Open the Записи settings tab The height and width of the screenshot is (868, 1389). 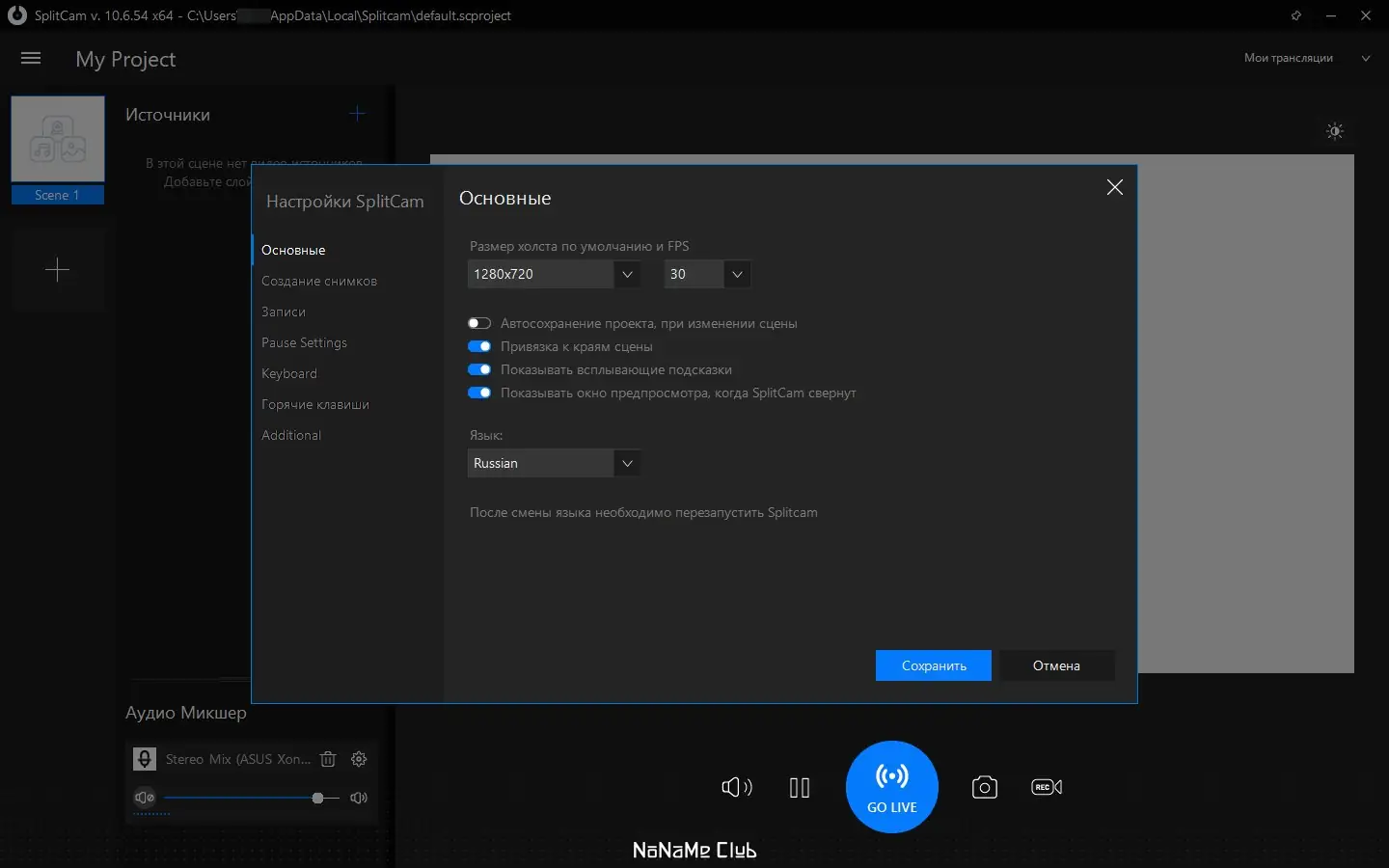coord(284,312)
